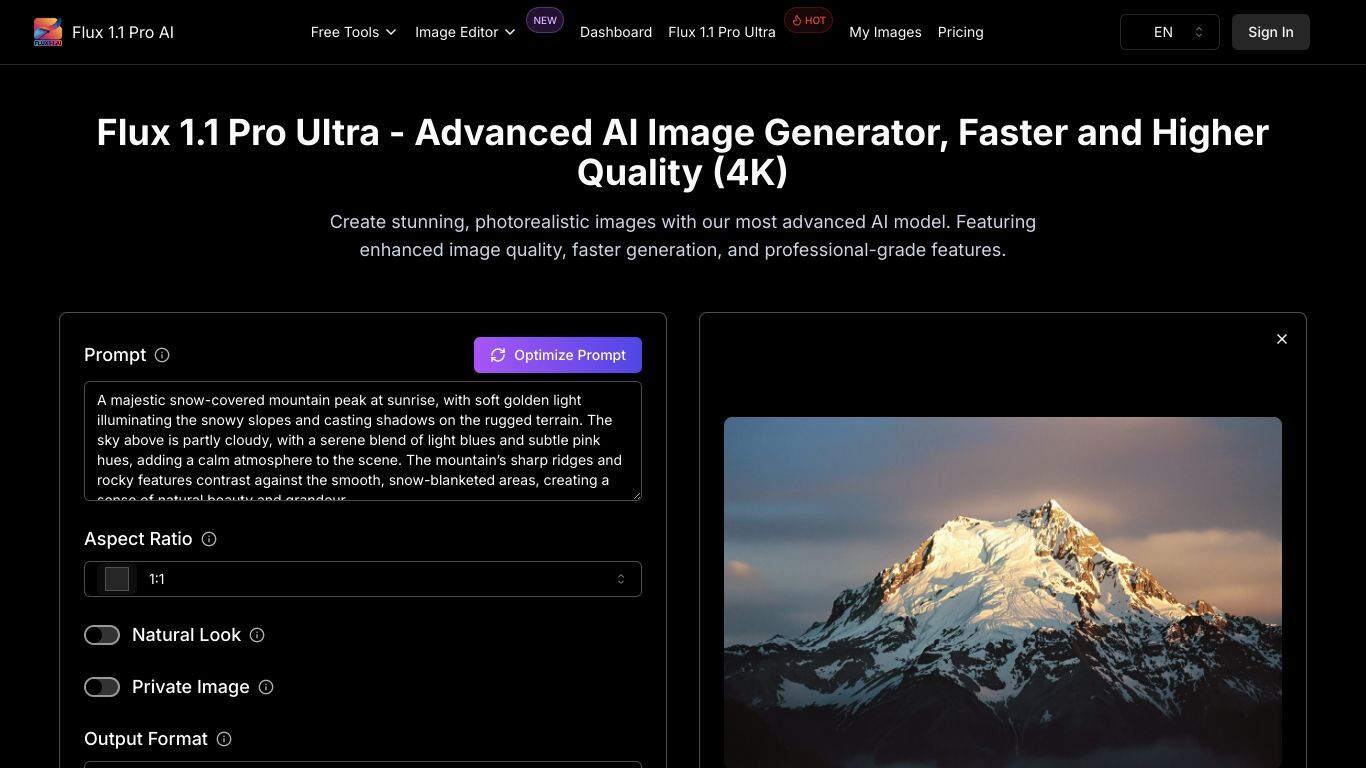Open the EN language selector
The image size is (1366, 768).
tap(1170, 32)
